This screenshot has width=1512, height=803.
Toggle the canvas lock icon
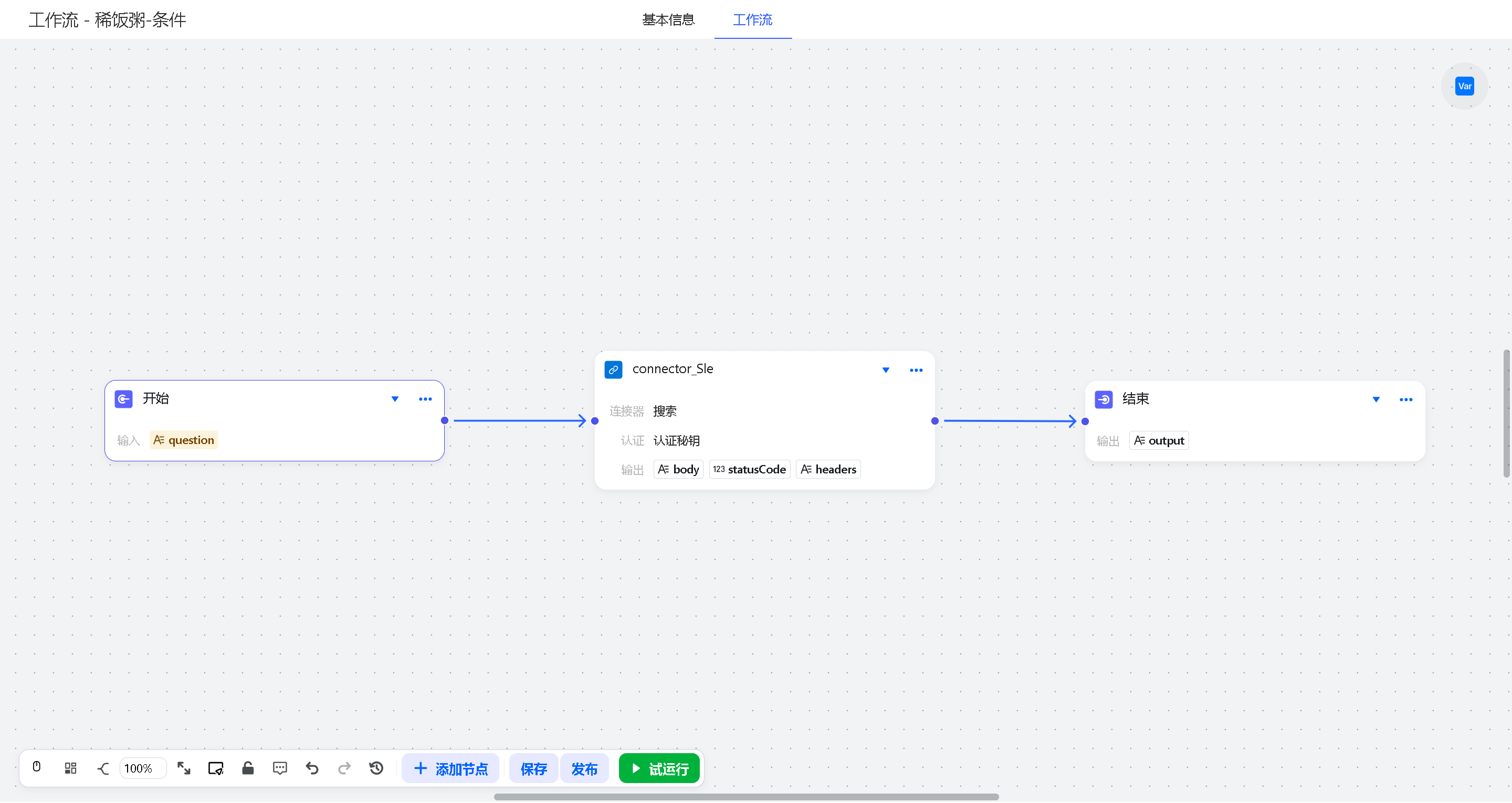coord(248,768)
